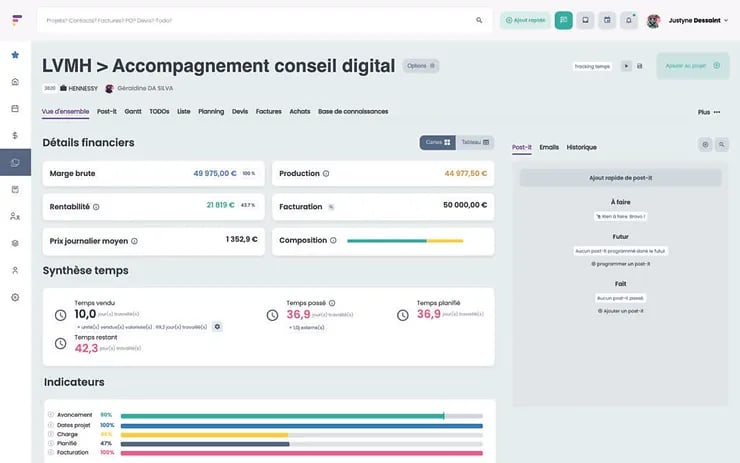Open settings gear in sidebar
The width and height of the screenshot is (740, 463).
pos(15,297)
